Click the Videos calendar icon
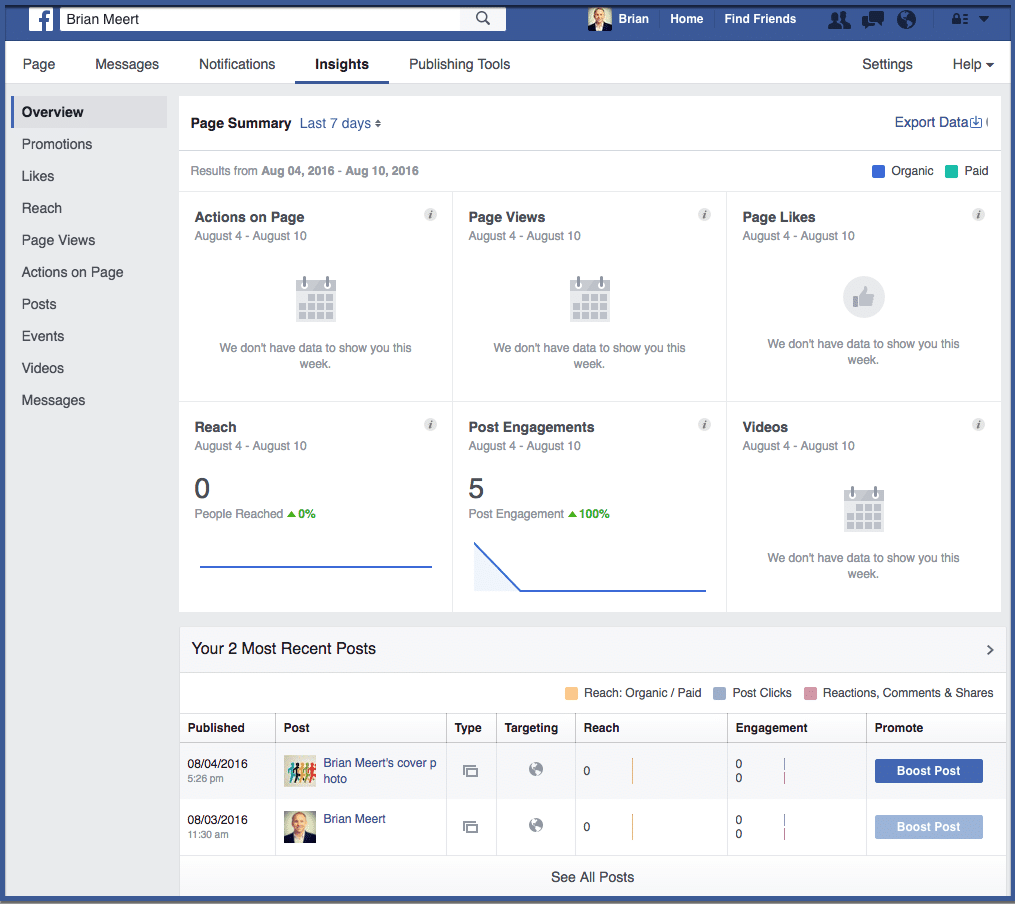Viewport: 1015px width, 904px height. coord(864,509)
